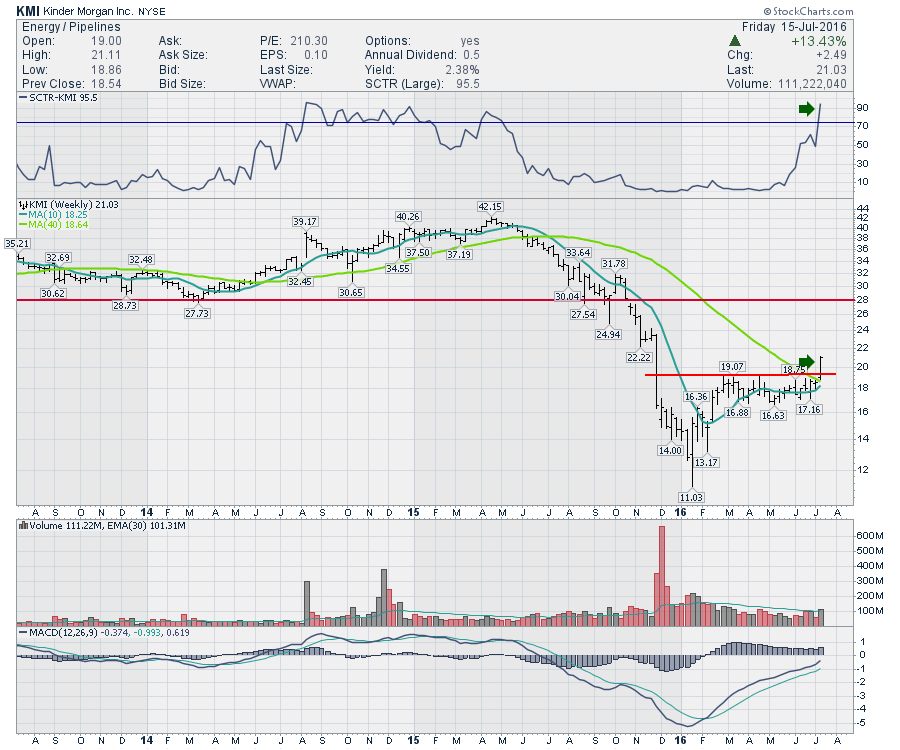
Task: Click the 16.36 price label
Action: (696, 397)
